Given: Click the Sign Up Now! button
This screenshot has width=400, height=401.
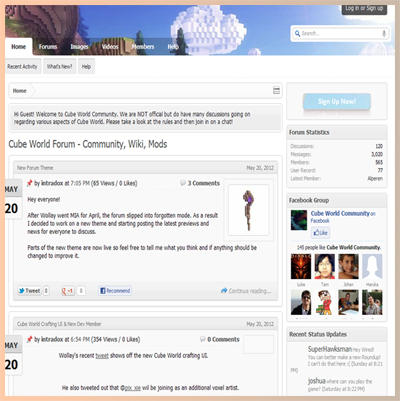Looking at the screenshot, I should click(x=337, y=101).
